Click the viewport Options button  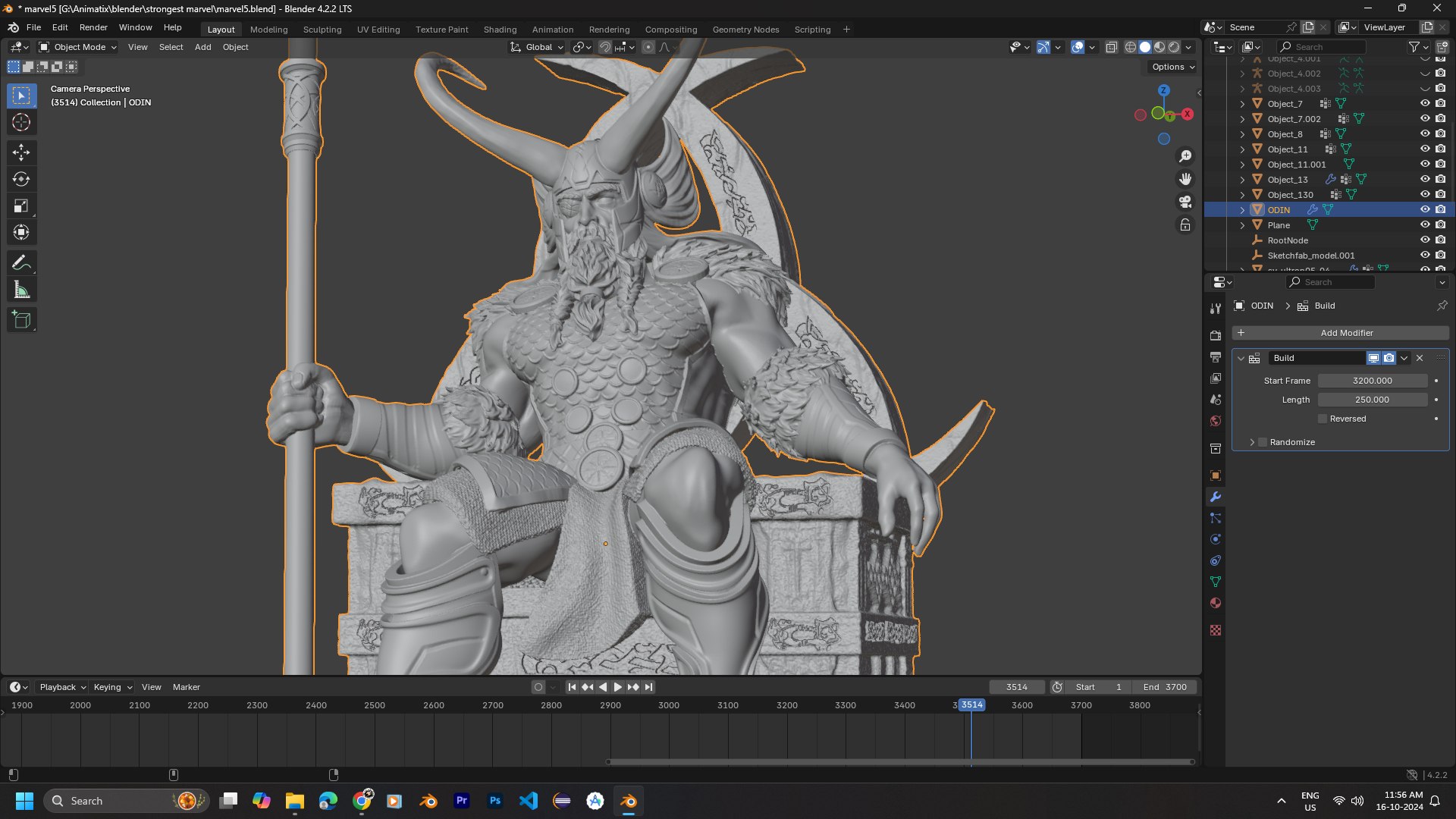[1172, 67]
